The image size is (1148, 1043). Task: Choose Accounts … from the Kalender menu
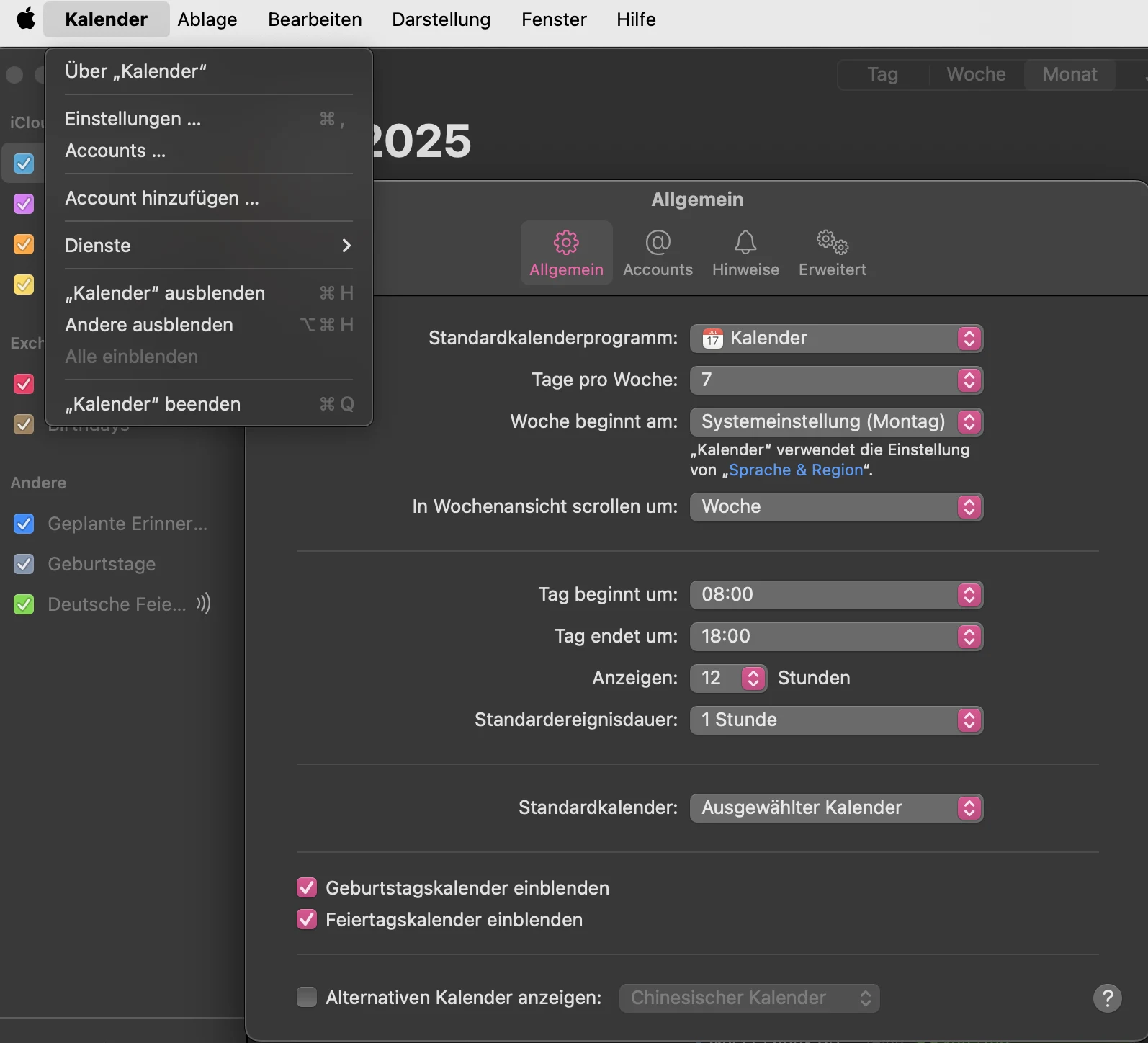[x=209, y=151]
